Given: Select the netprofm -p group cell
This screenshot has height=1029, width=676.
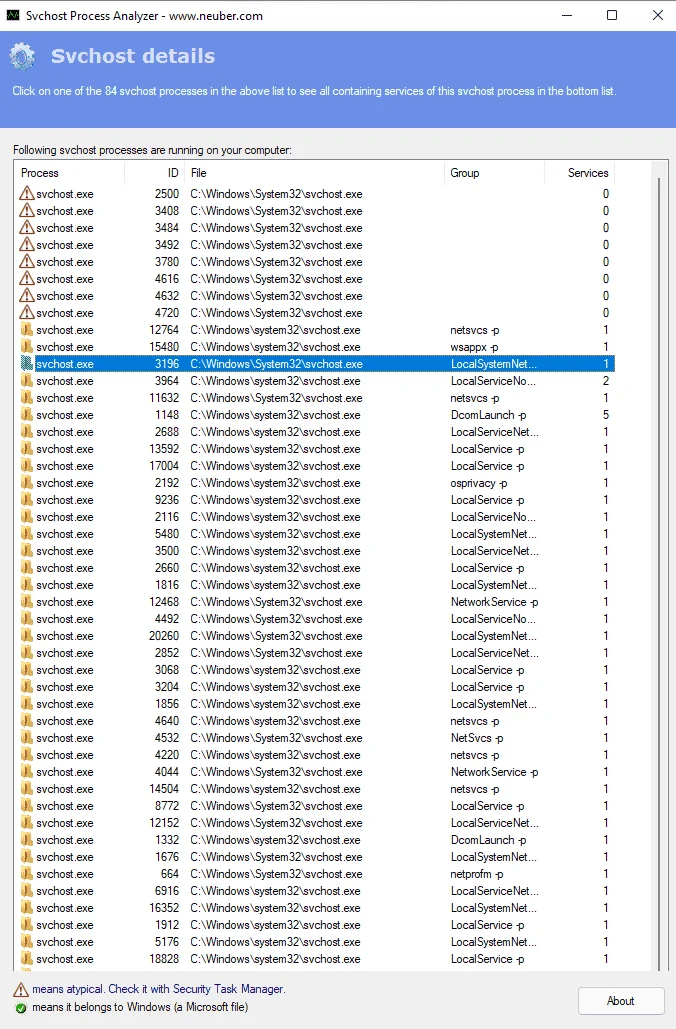Looking at the screenshot, I should pos(476,874).
